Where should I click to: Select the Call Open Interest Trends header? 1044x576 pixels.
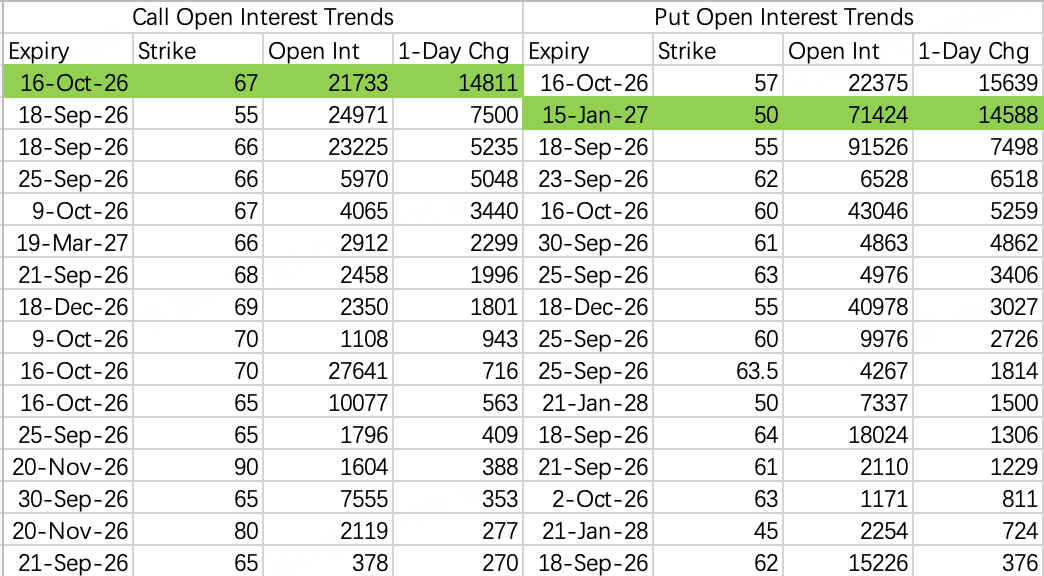263,17
